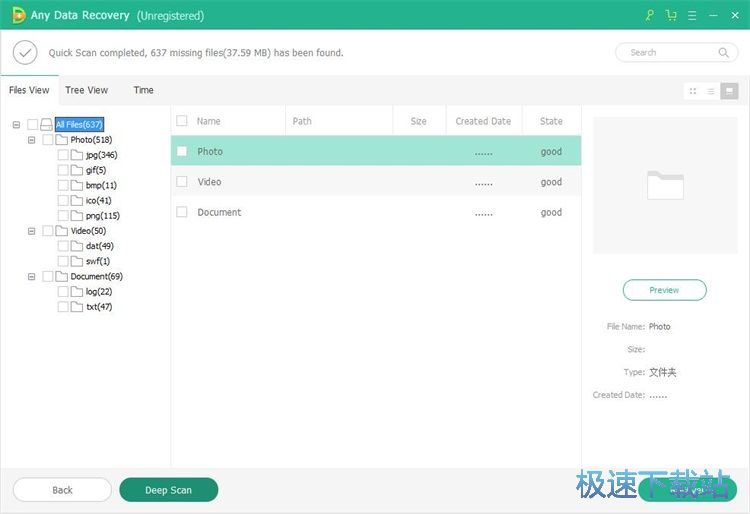
Task: Switch to list view layout
Action: coord(711,91)
